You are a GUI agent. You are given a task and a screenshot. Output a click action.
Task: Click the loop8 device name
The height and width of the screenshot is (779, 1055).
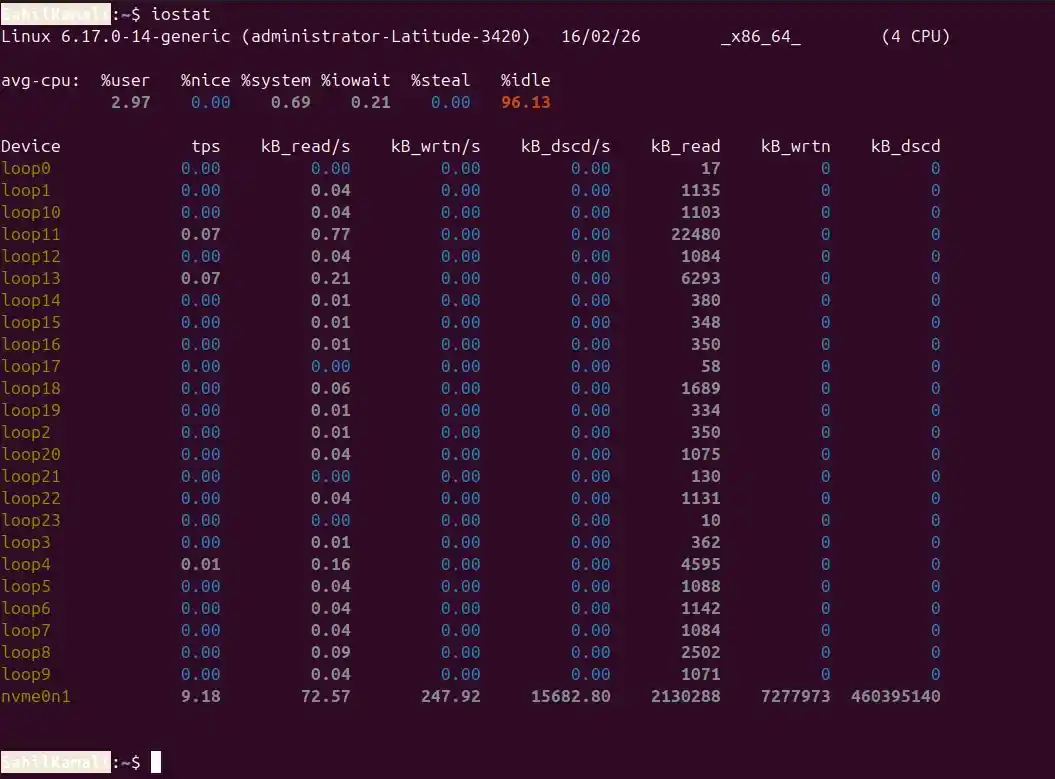point(26,653)
